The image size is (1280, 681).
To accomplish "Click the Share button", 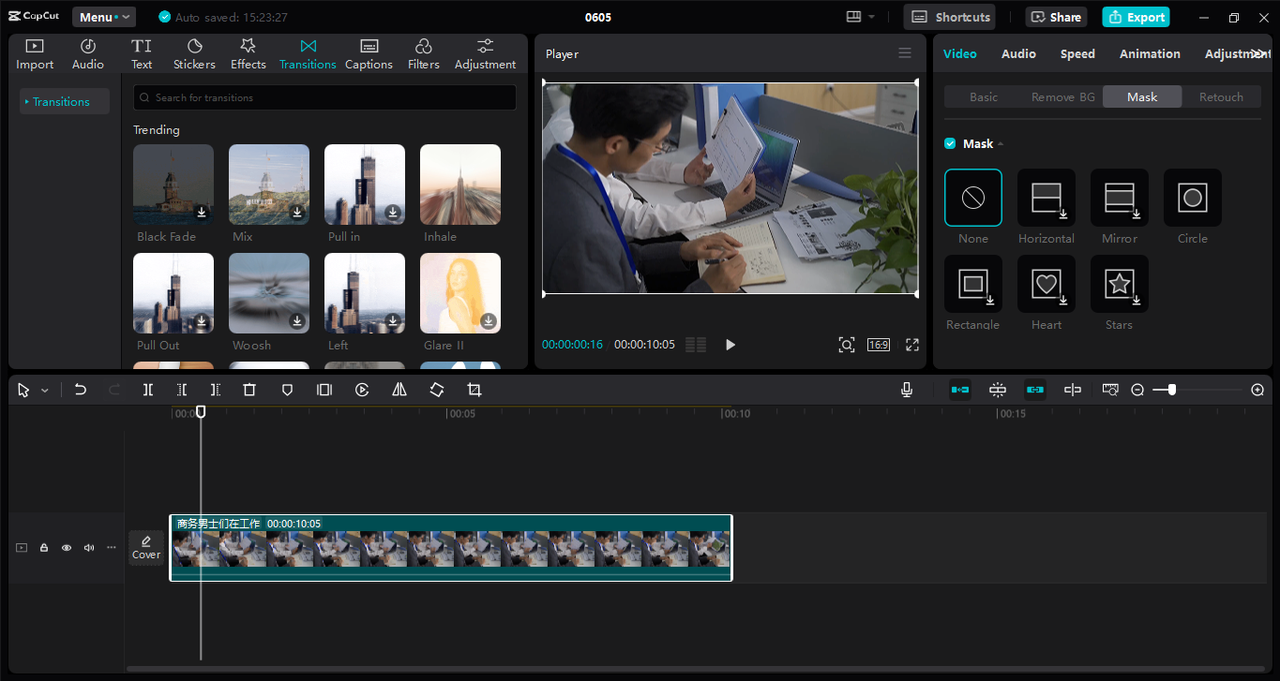I will click(x=1056, y=17).
